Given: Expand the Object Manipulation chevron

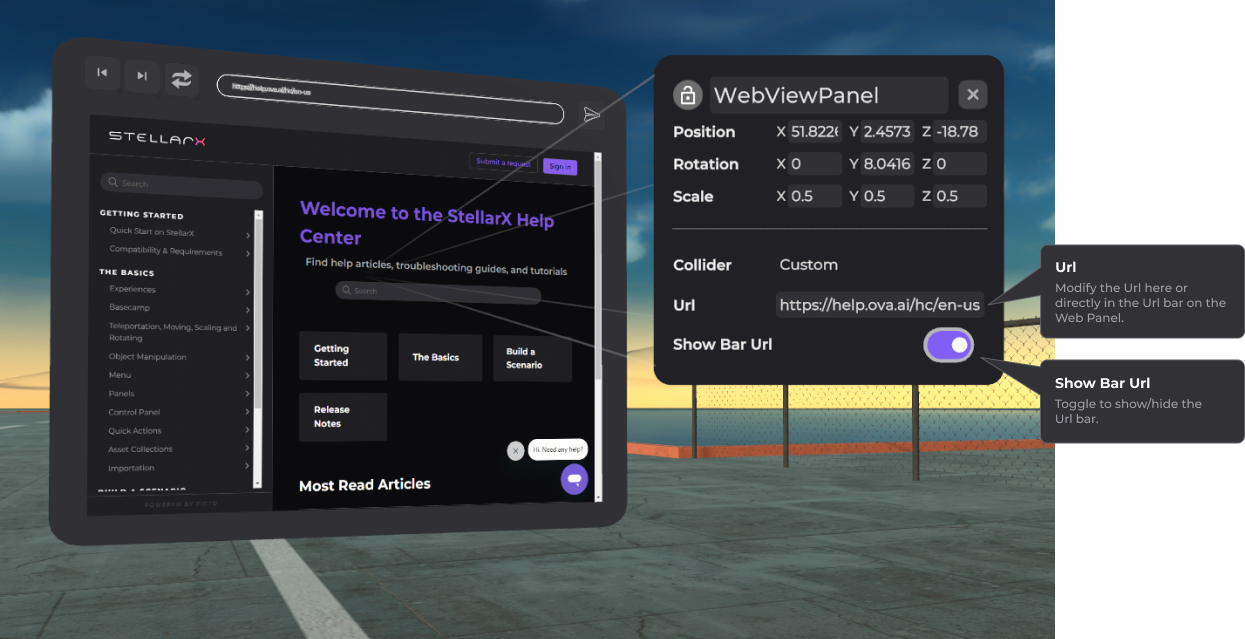Looking at the screenshot, I should (x=247, y=358).
